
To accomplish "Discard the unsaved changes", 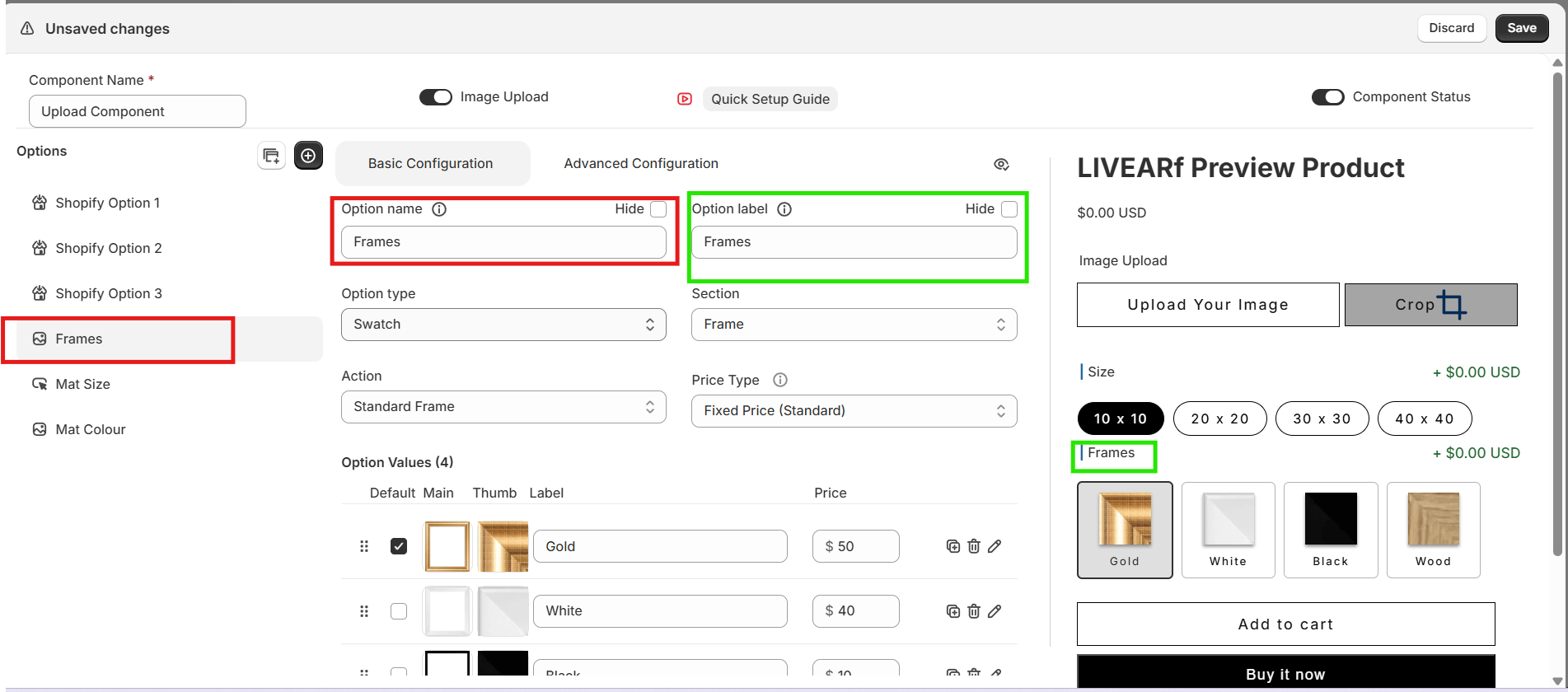I will coord(1452,28).
